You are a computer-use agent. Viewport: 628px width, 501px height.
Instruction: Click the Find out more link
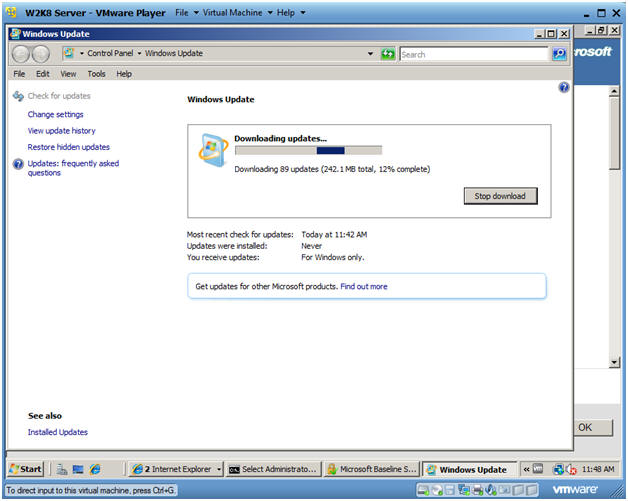pos(364,286)
